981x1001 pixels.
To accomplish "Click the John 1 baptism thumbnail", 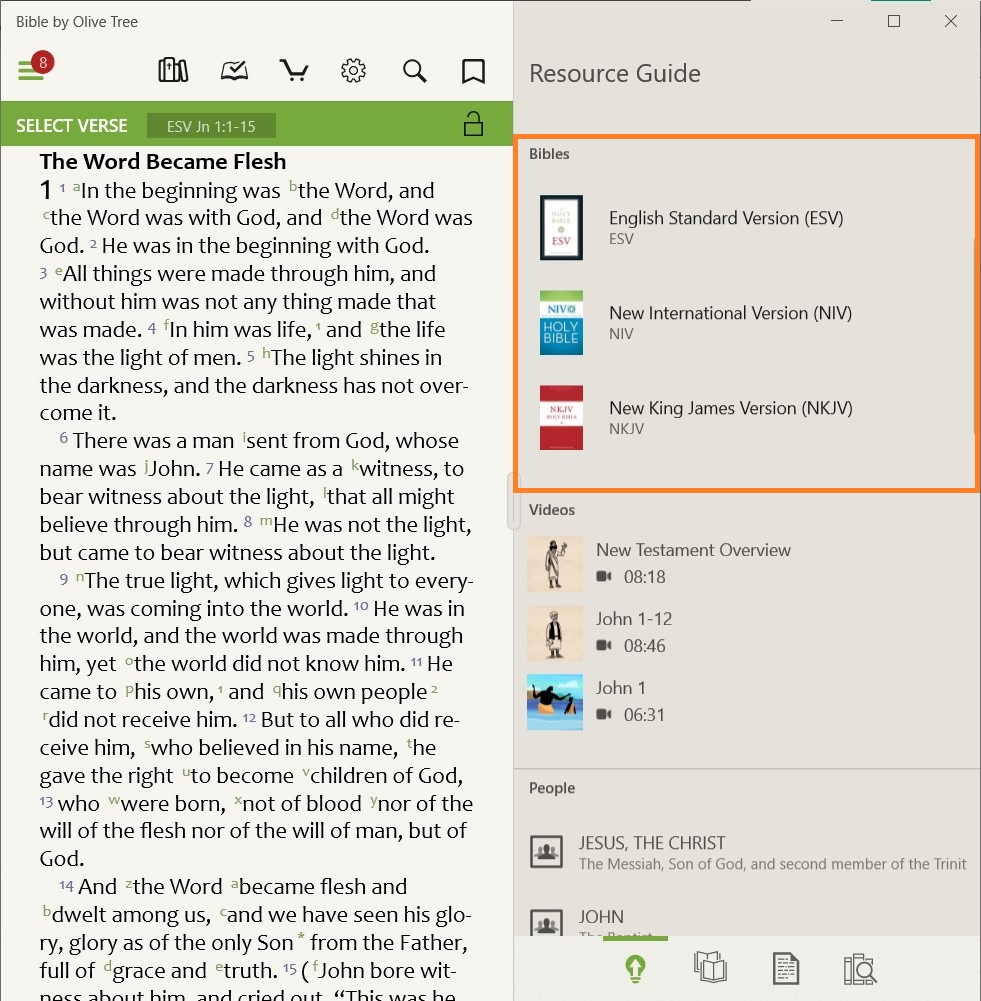I will [x=555, y=702].
